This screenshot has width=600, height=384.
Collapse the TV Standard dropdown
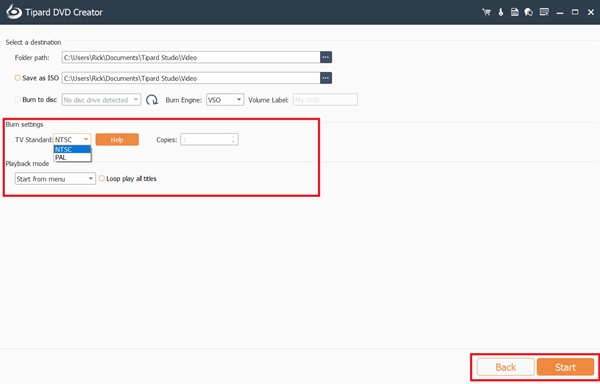tap(86, 140)
